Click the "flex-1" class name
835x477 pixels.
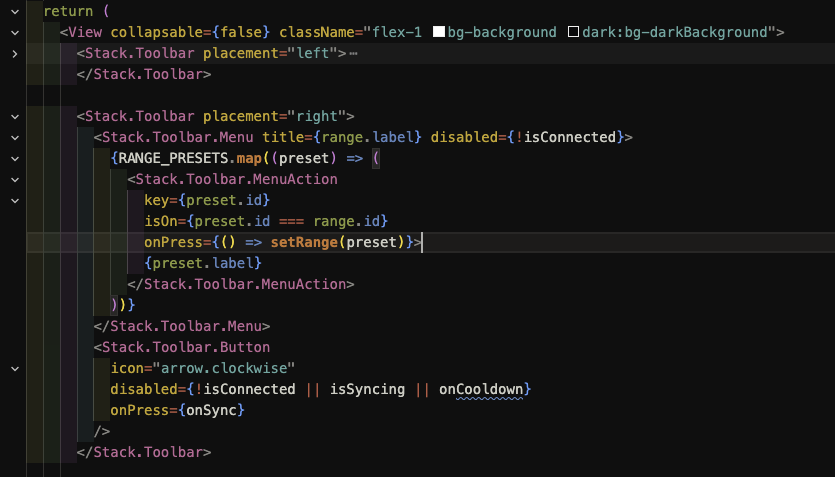point(397,32)
